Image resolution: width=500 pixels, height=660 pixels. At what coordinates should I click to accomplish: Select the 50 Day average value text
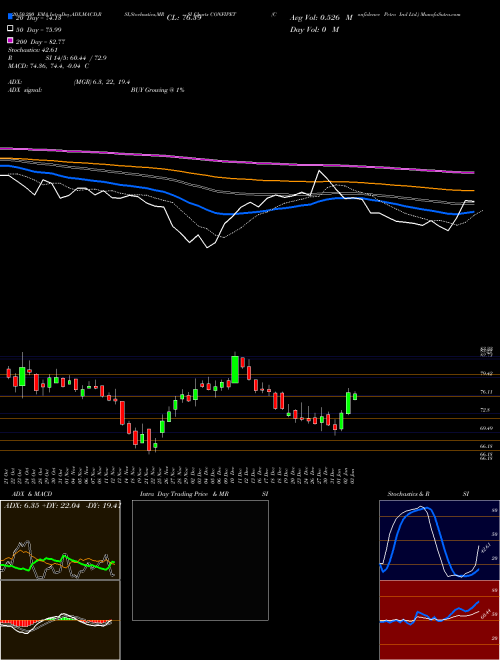click(39, 30)
